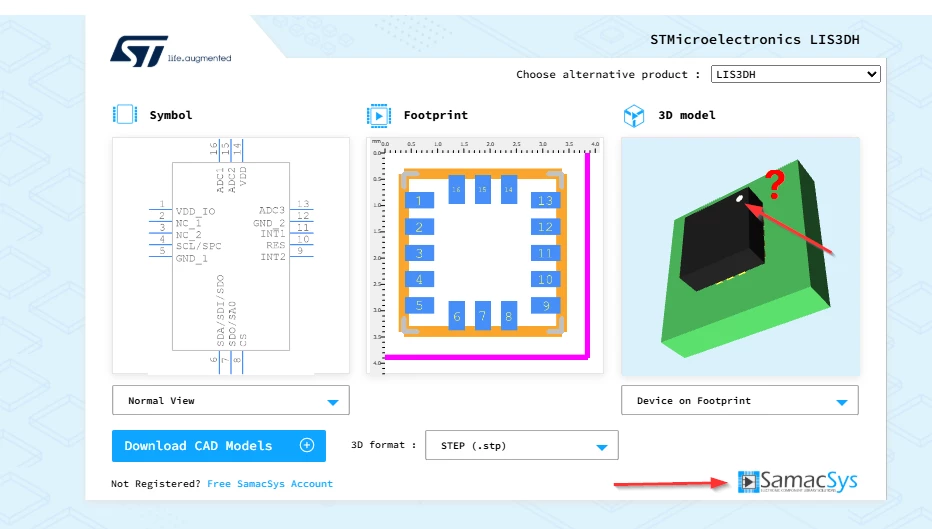The width and height of the screenshot is (932, 529).
Task: Click the 'STMicroelectronics LIS3DH' title text
Action: point(754,40)
